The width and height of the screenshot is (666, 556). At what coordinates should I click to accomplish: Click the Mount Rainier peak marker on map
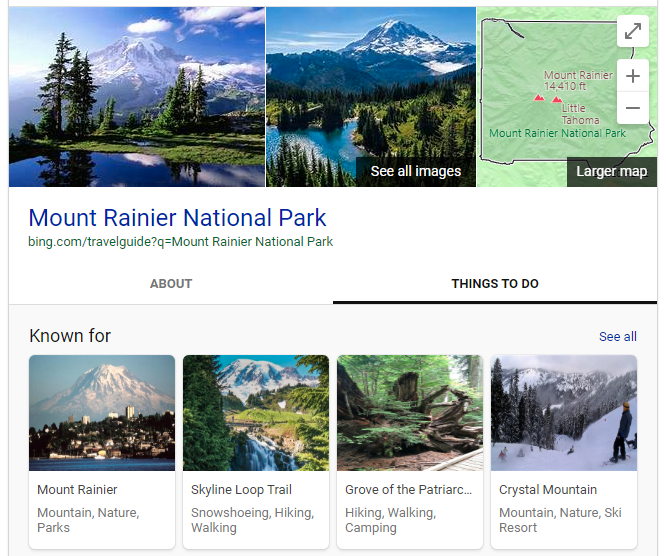click(x=539, y=98)
